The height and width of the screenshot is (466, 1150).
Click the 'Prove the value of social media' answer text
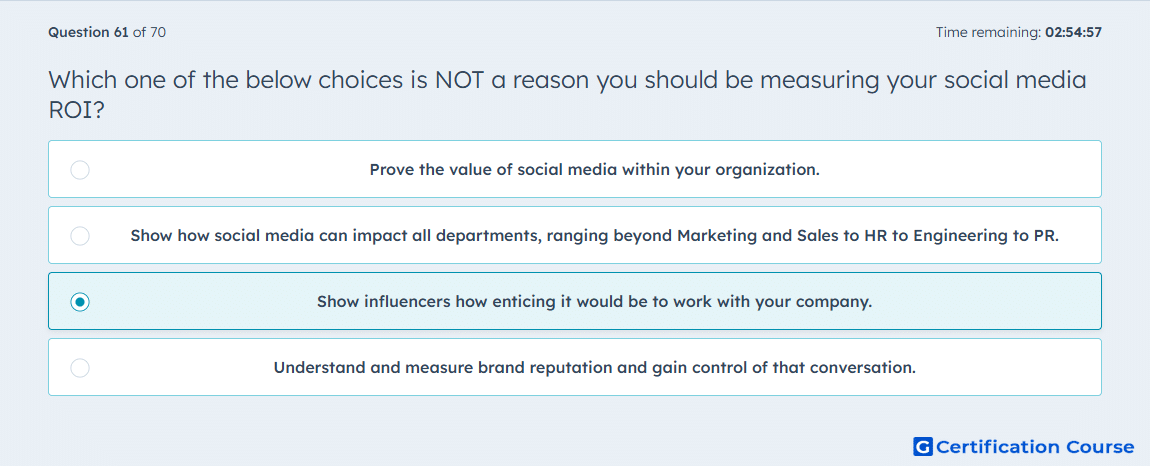point(594,170)
